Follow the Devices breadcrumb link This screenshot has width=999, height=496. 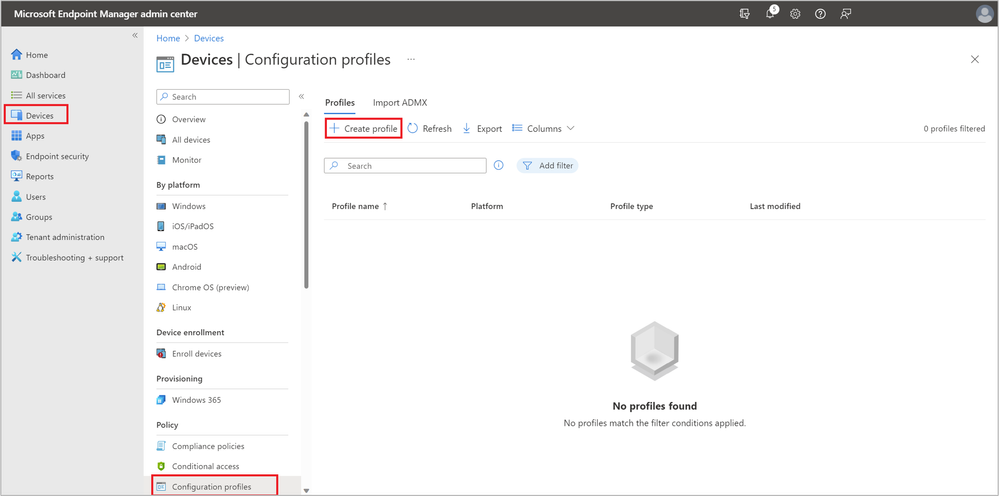pyautogui.click(x=209, y=38)
